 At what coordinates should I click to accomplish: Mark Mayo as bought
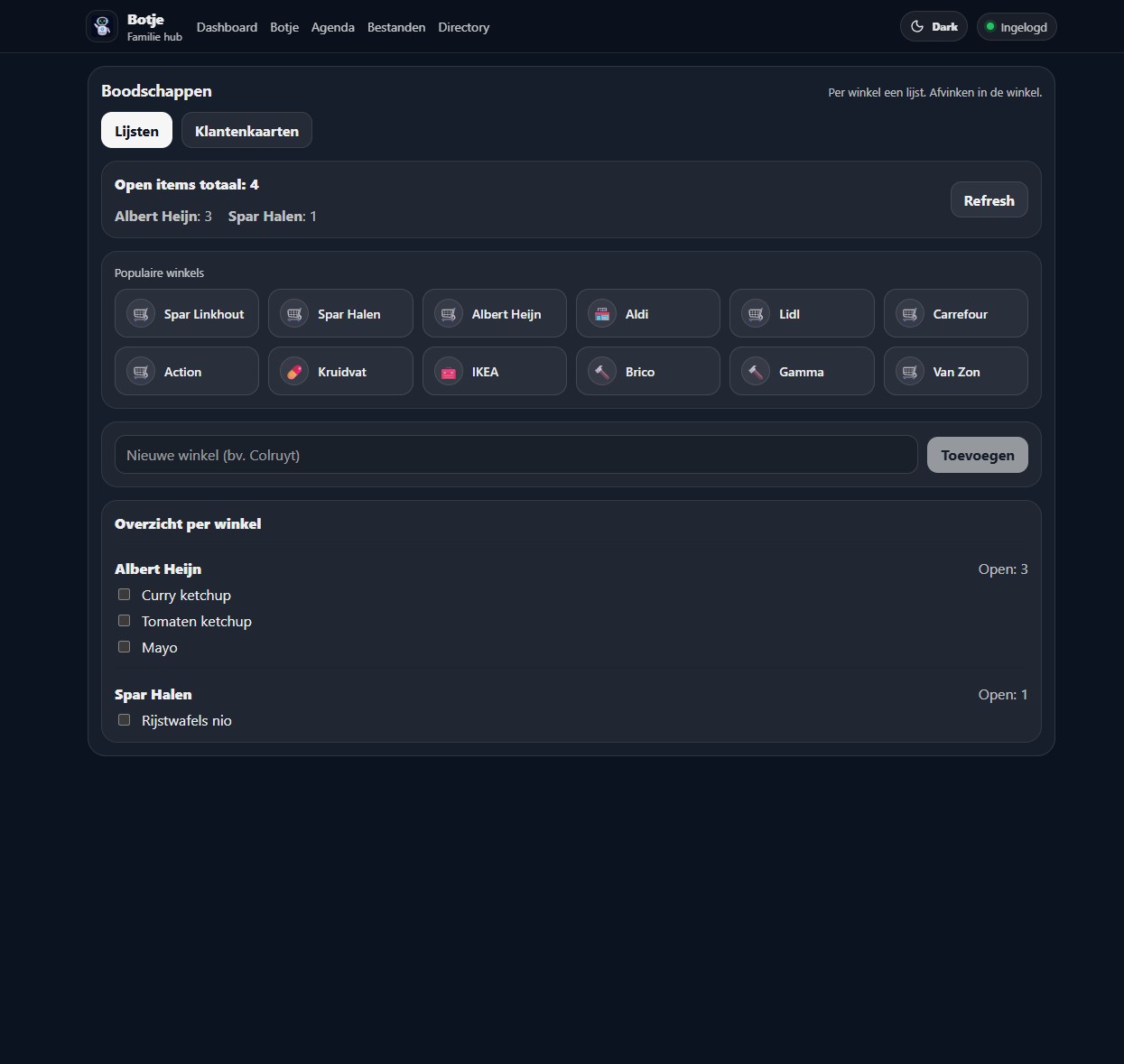pos(125,647)
